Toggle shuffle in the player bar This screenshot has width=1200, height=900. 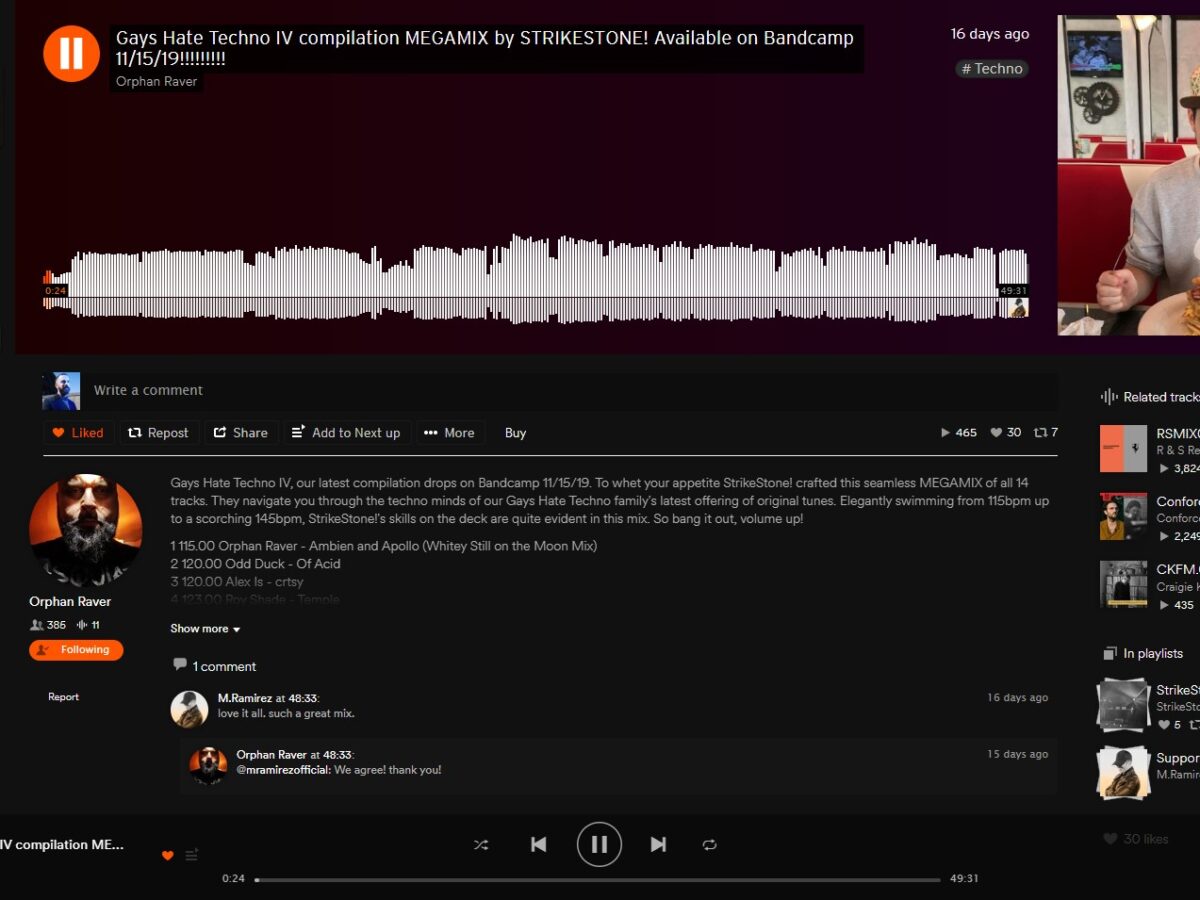(481, 845)
